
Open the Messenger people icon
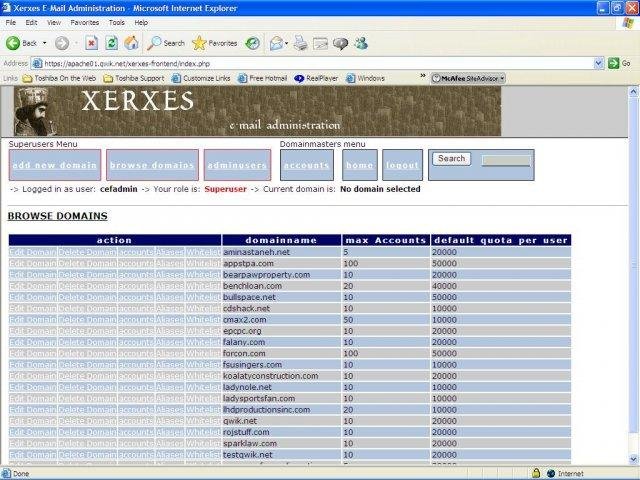point(361,43)
